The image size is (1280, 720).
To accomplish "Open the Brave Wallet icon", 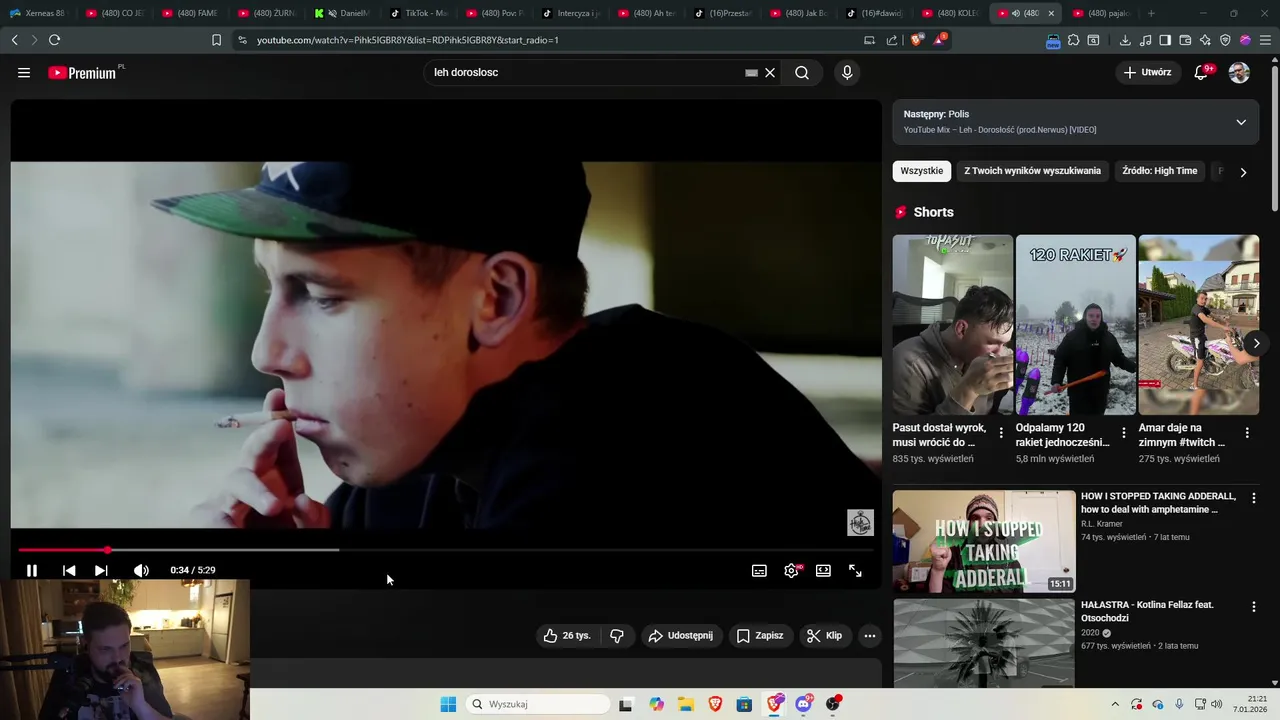I will point(1185,40).
